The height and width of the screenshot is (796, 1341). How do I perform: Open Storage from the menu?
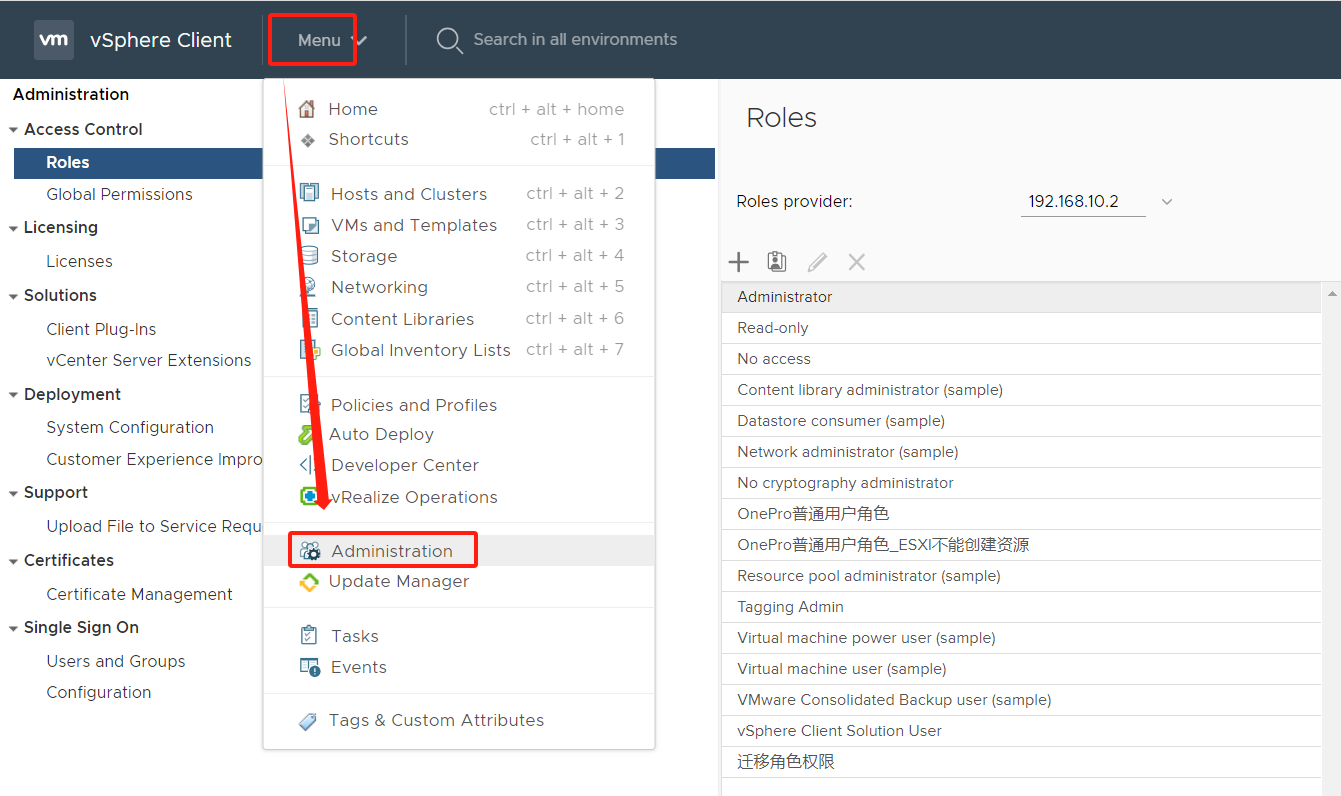coord(459,256)
